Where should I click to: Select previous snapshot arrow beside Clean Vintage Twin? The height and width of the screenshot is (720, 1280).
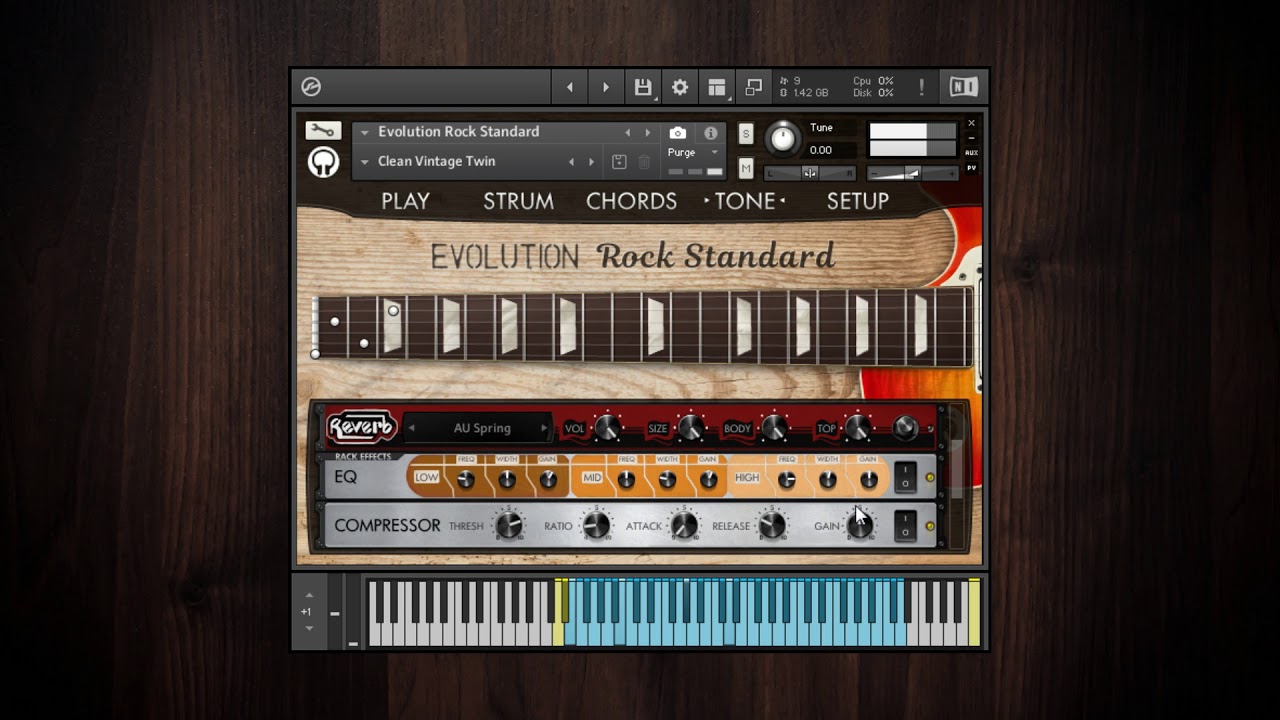pos(572,162)
